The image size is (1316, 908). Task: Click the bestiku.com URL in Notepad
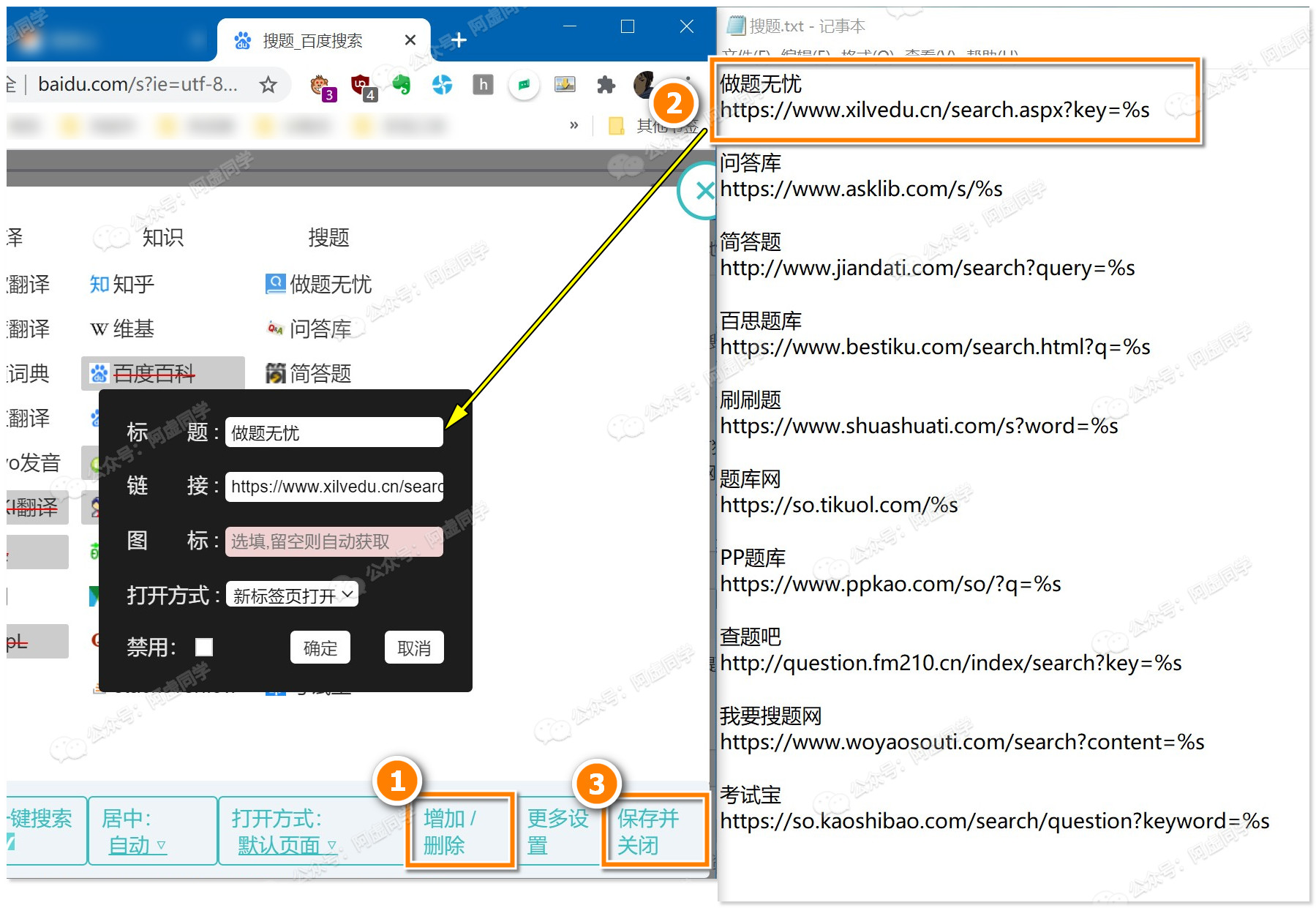[935, 348]
